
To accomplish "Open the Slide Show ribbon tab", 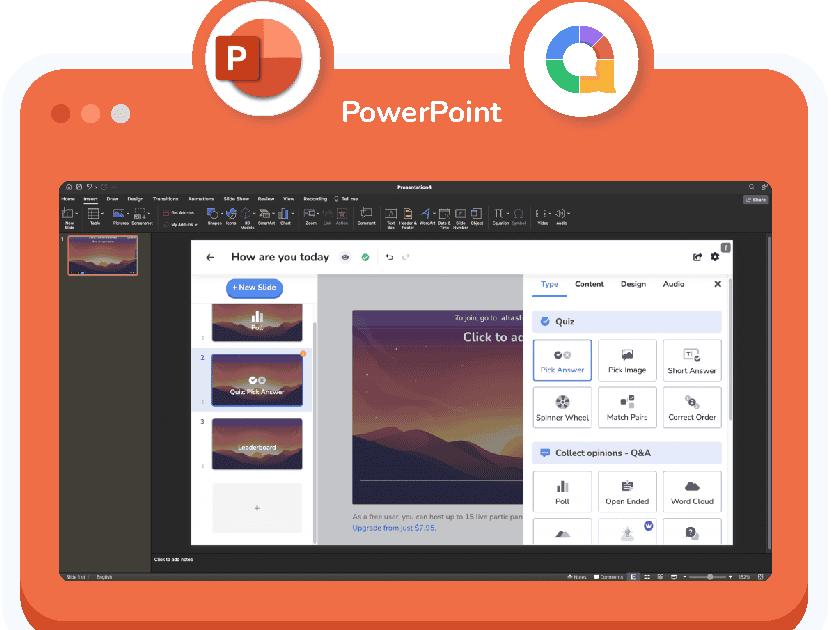I will coord(236,199).
